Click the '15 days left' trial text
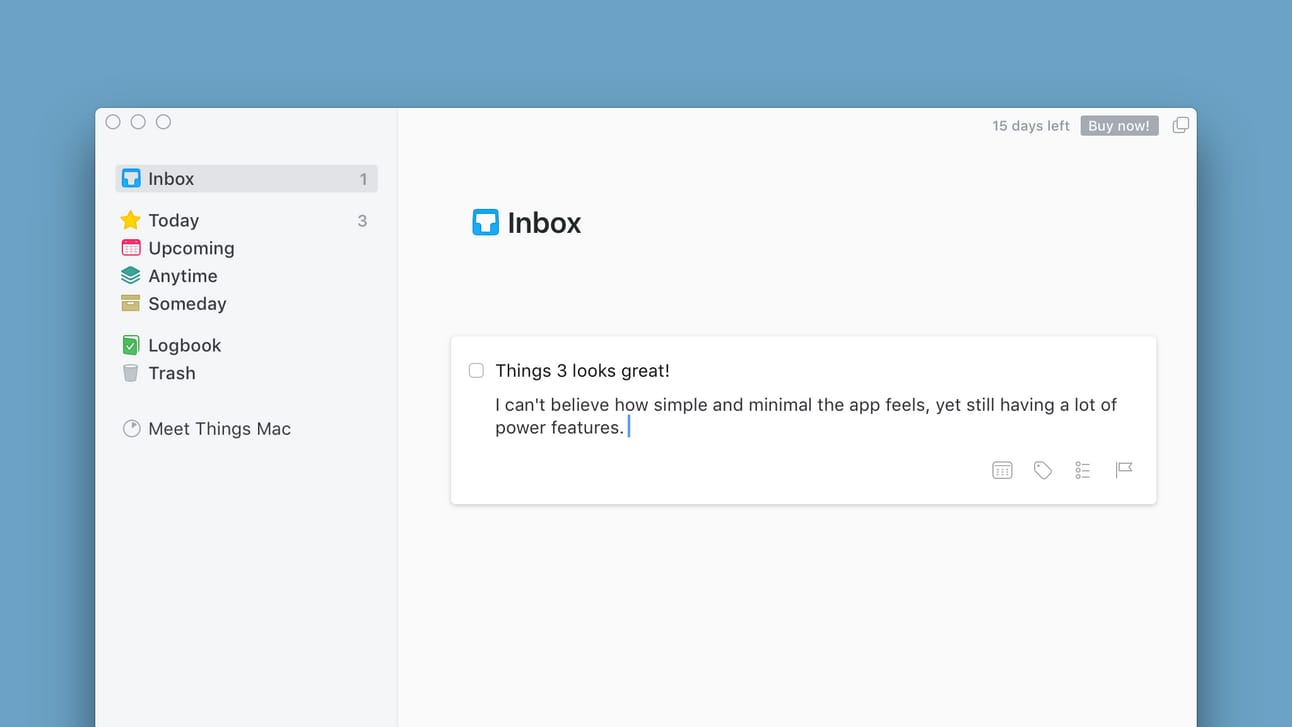The image size is (1292, 727). (1031, 126)
